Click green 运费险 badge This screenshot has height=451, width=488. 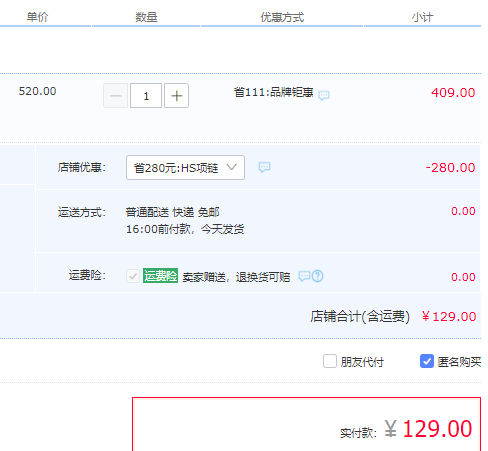click(160, 276)
